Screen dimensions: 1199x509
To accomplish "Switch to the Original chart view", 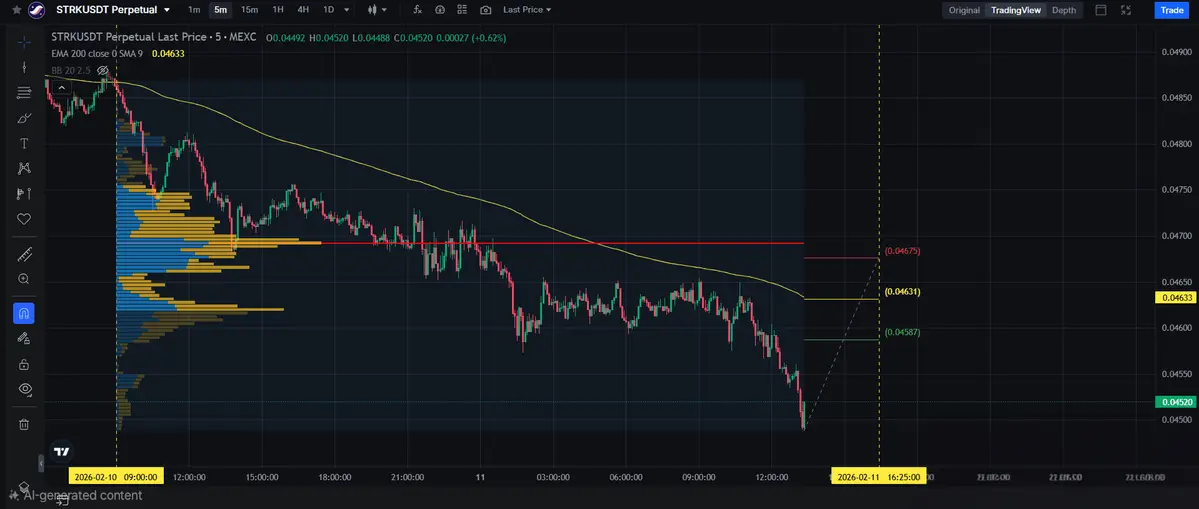I will [964, 10].
